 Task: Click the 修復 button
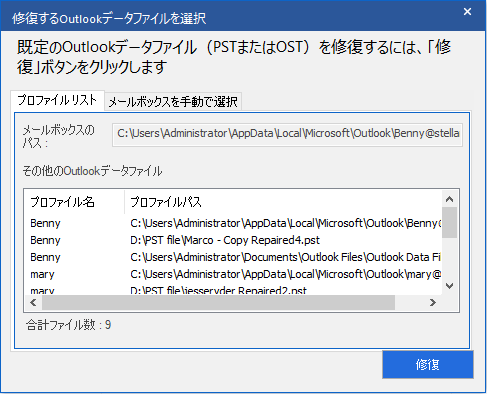pos(428,364)
